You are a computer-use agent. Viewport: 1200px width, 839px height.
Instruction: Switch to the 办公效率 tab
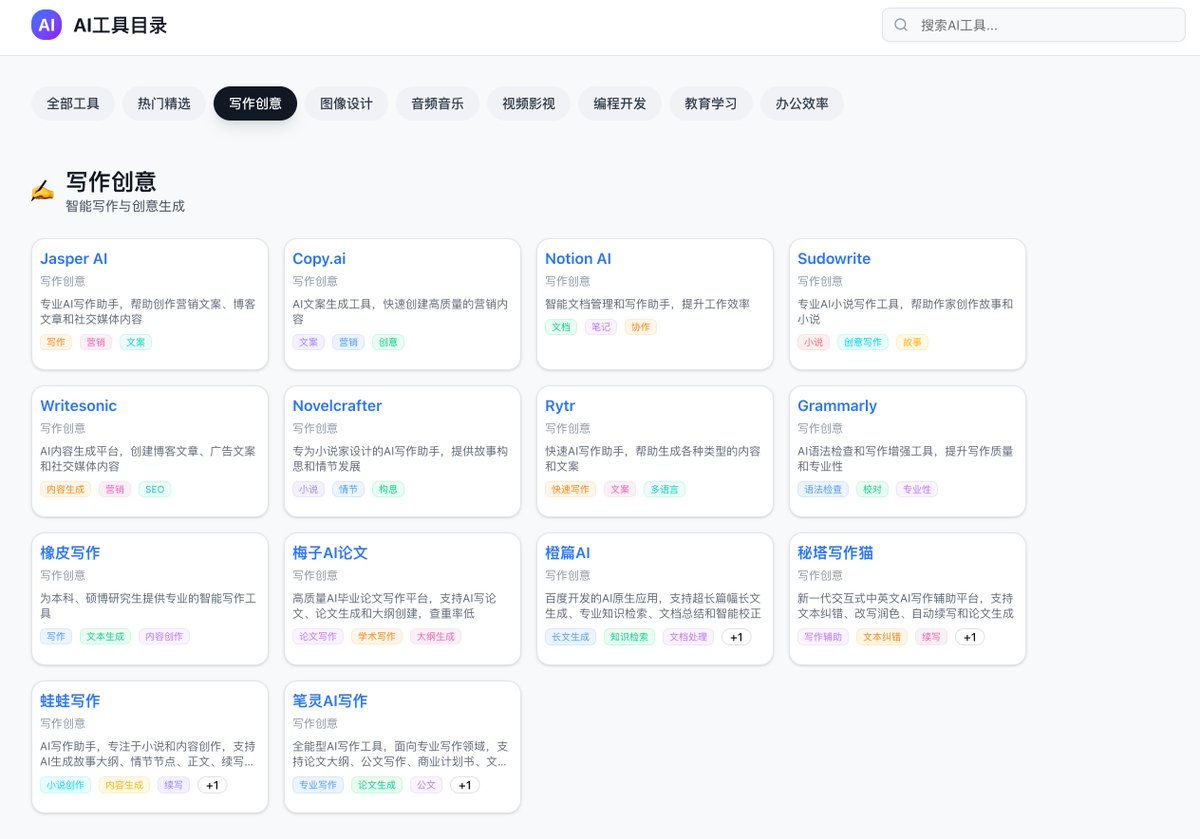coord(802,103)
